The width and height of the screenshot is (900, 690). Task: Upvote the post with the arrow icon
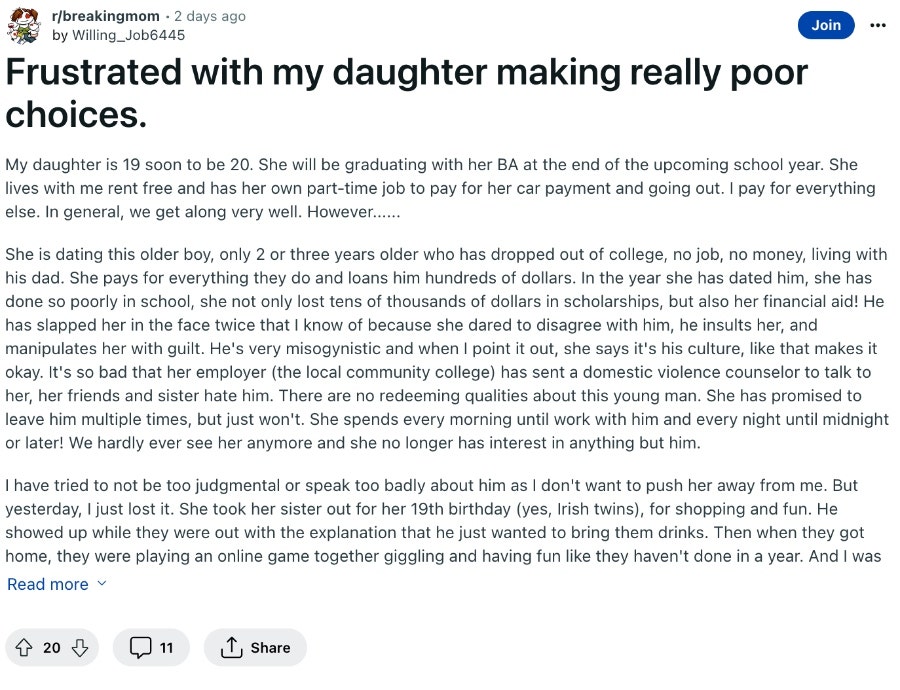click(25, 647)
